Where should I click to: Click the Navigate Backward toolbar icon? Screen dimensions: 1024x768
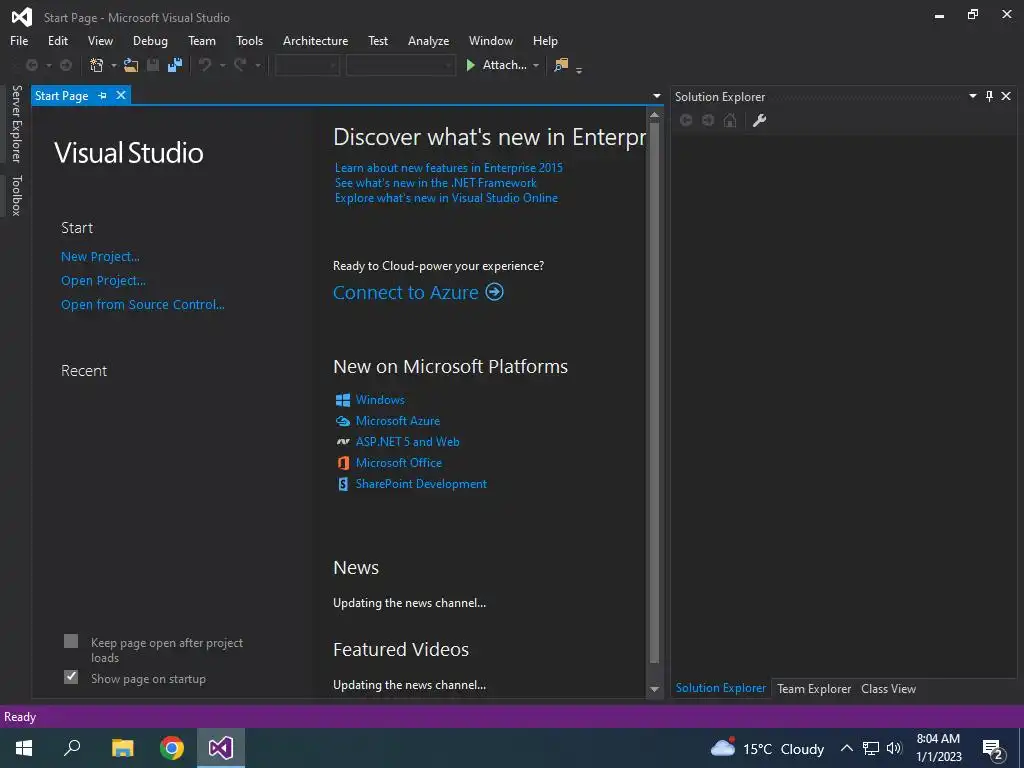(x=31, y=65)
